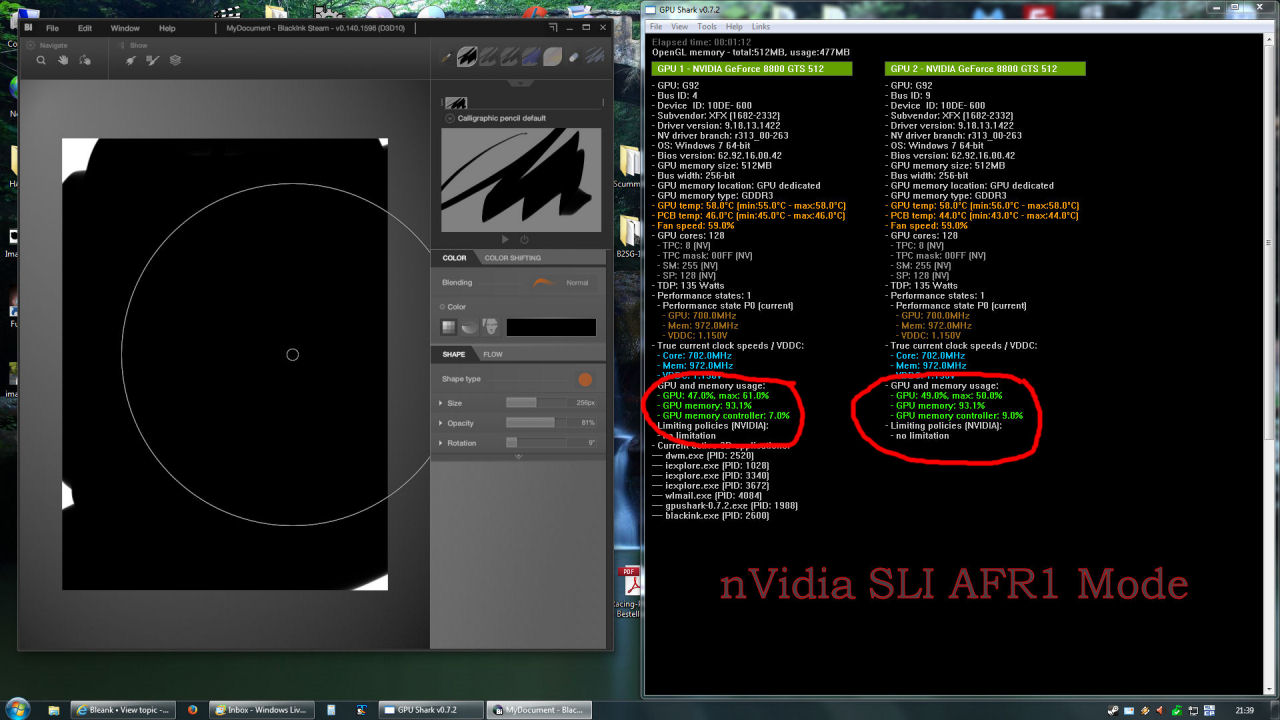Select the zoom magnifier tool in Navigate
The image size is (1280, 720).
point(41,60)
